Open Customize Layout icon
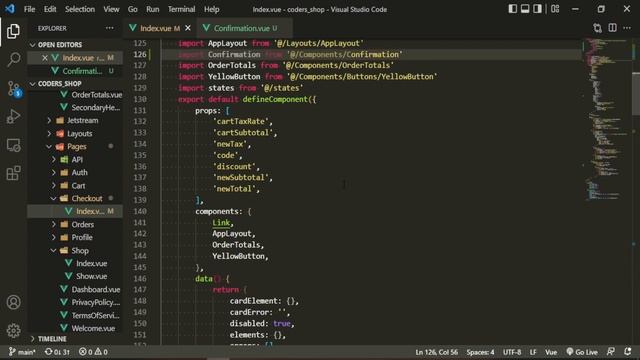Image resolution: width=640 pixels, height=360 pixels. click(x=555, y=9)
